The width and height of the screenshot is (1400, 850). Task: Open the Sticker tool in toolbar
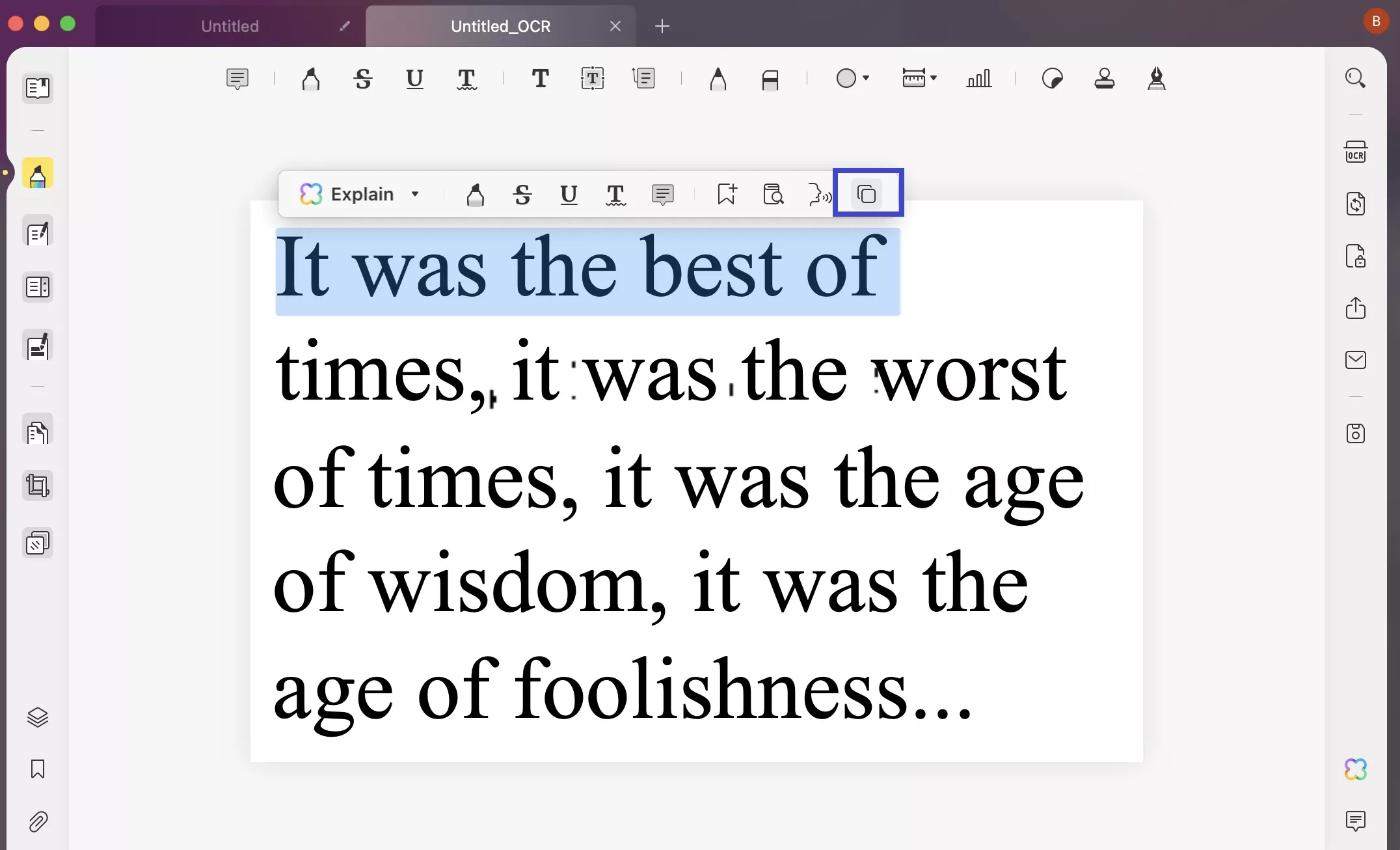1052,79
